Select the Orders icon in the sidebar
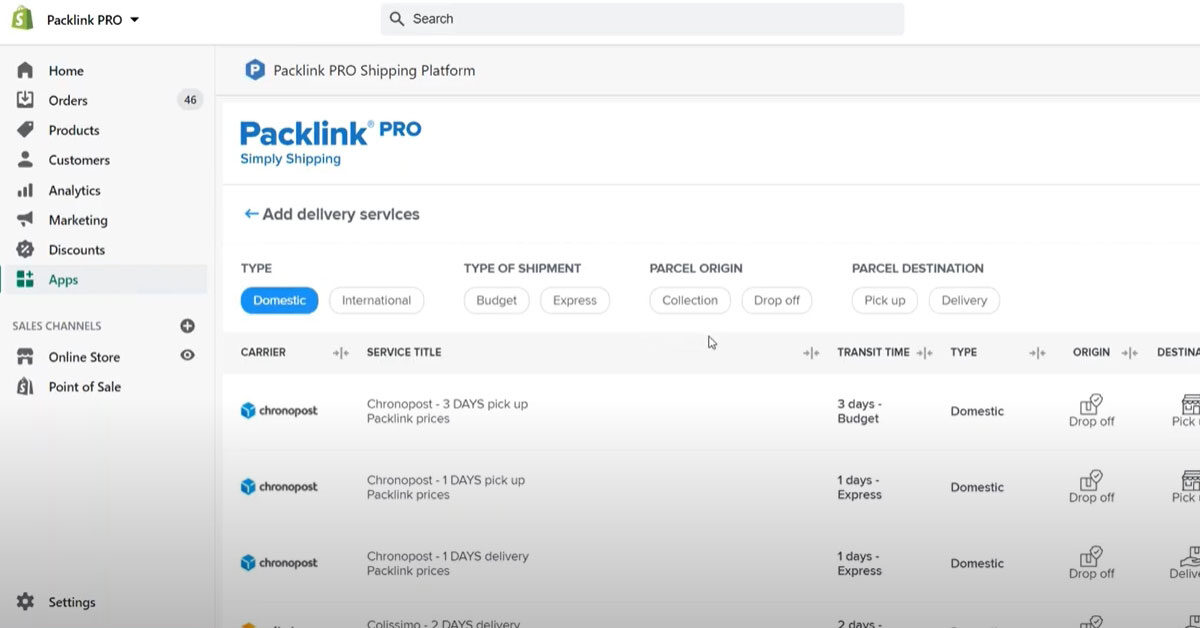This screenshot has width=1200, height=628. pyautogui.click(x=24, y=100)
